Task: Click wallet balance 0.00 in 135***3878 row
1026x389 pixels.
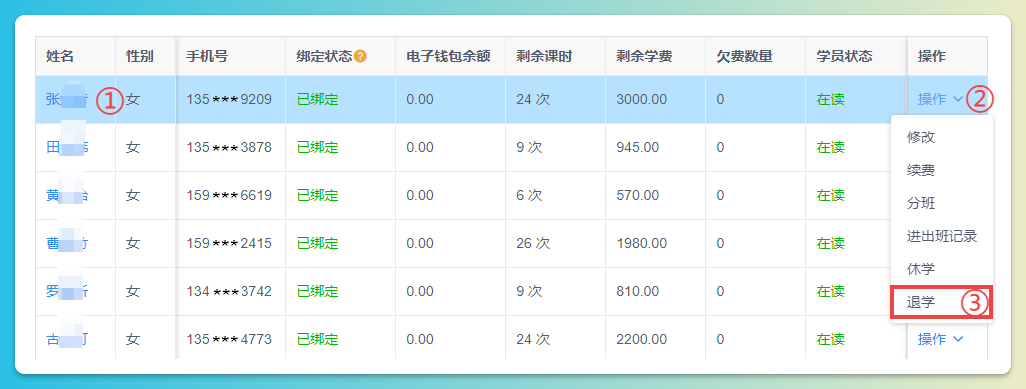Action: pyautogui.click(x=419, y=147)
